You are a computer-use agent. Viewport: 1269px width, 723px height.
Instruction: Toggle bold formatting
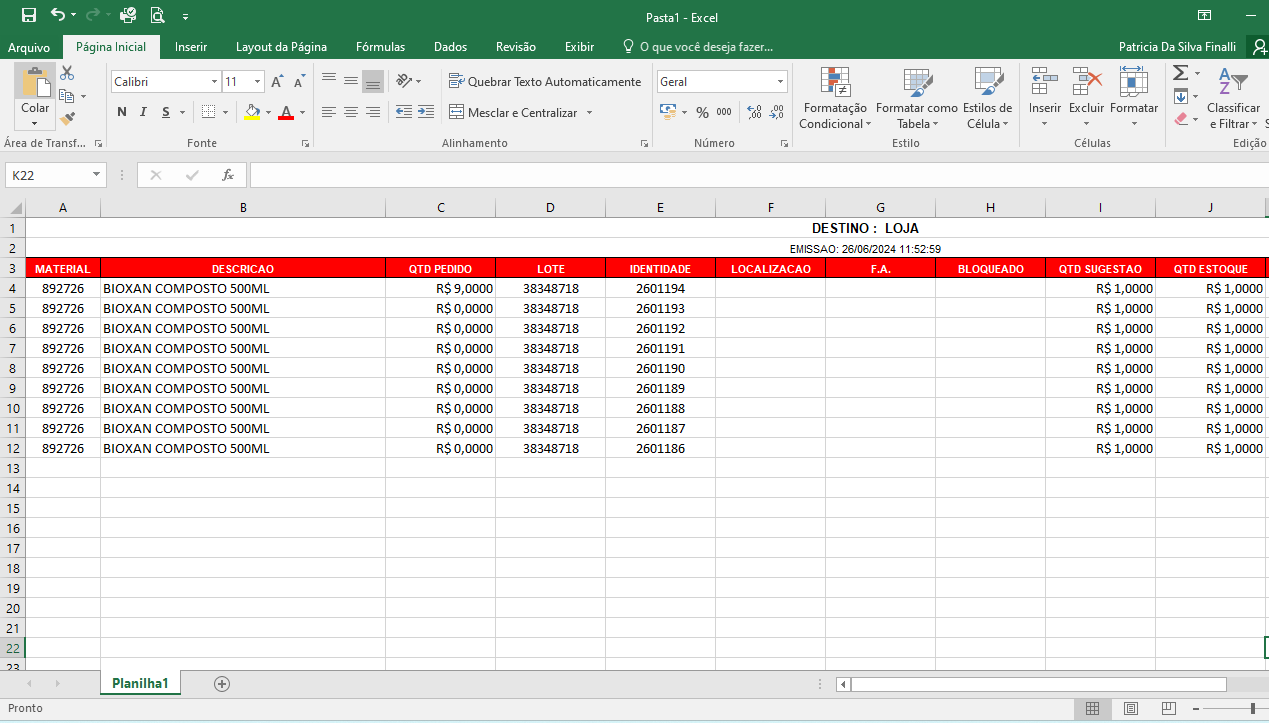coord(122,112)
